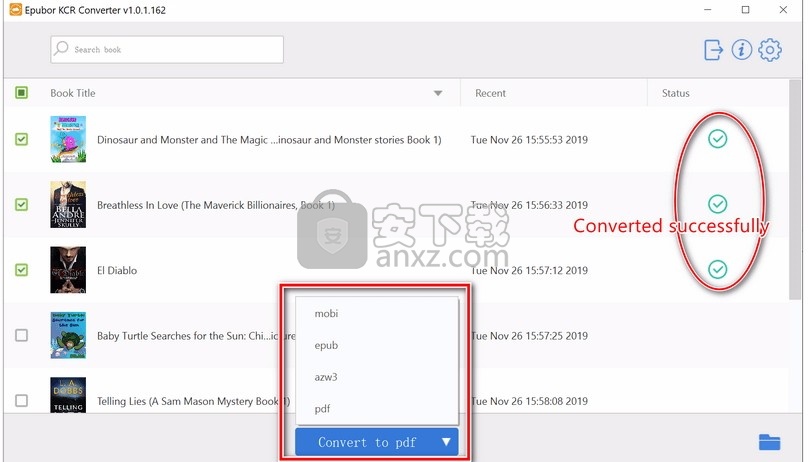Screen dimensions: 810x462
Task: Collapse the output format dropdown arrow
Action: coord(446,442)
